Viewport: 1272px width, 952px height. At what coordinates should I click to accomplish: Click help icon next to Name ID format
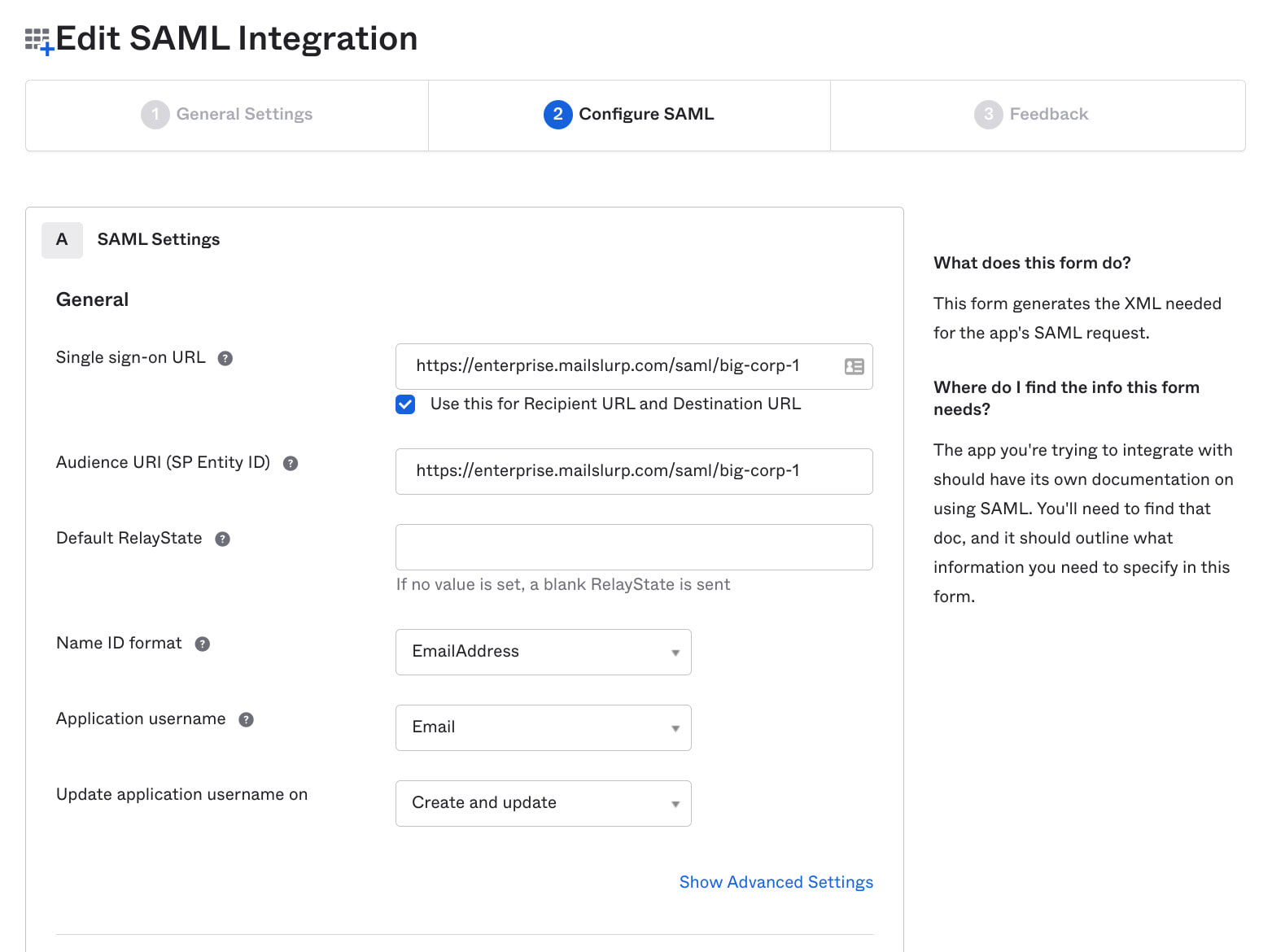click(203, 644)
